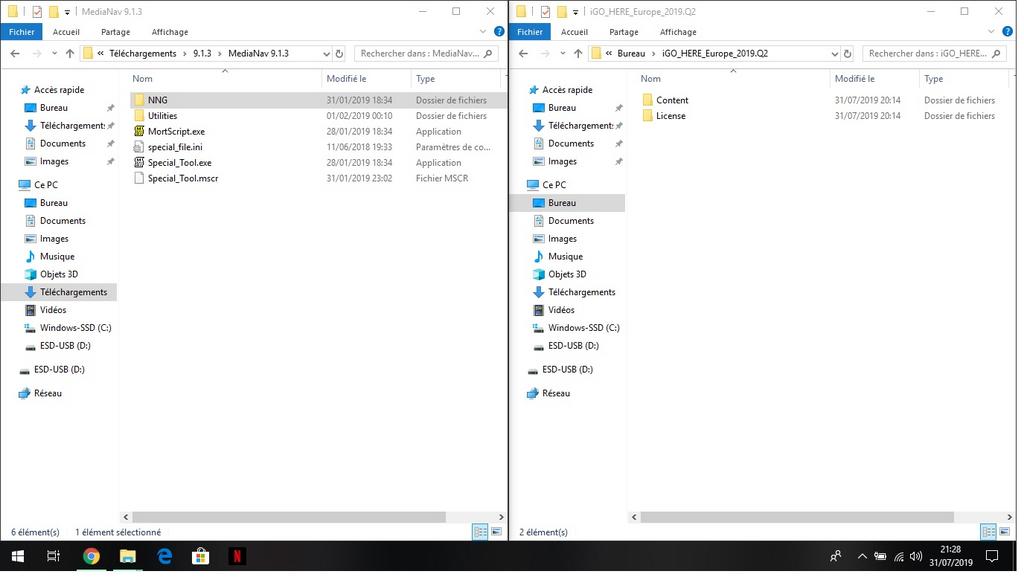Select Téléchargements under Ce PC in MediaNav sidebar
The width and height of the screenshot is (1024, 577).
pos(65,292)
